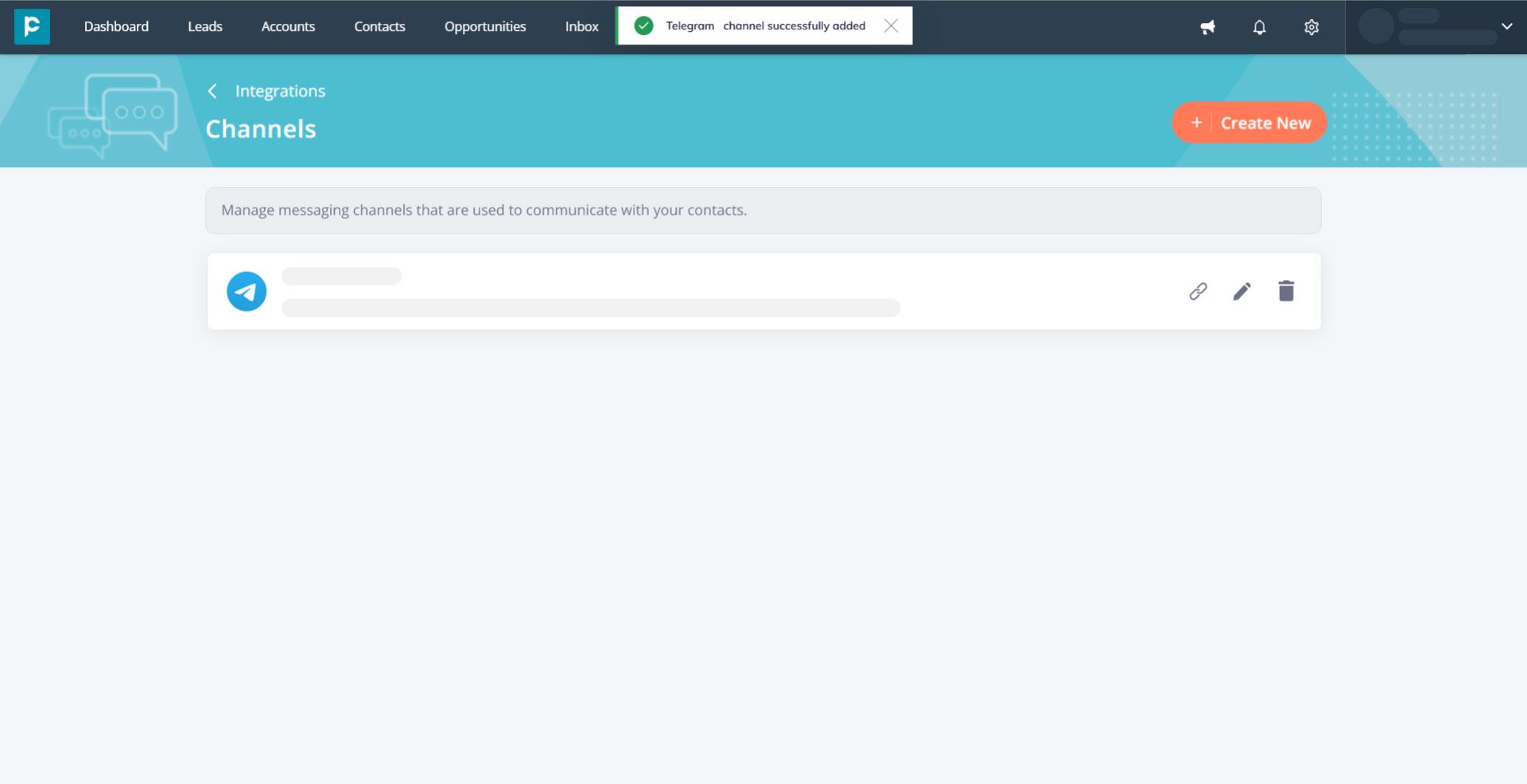The height and width of the screenshot is (784, 1527).
Task: Open the notifications bell
Action: pos(1259,27)
